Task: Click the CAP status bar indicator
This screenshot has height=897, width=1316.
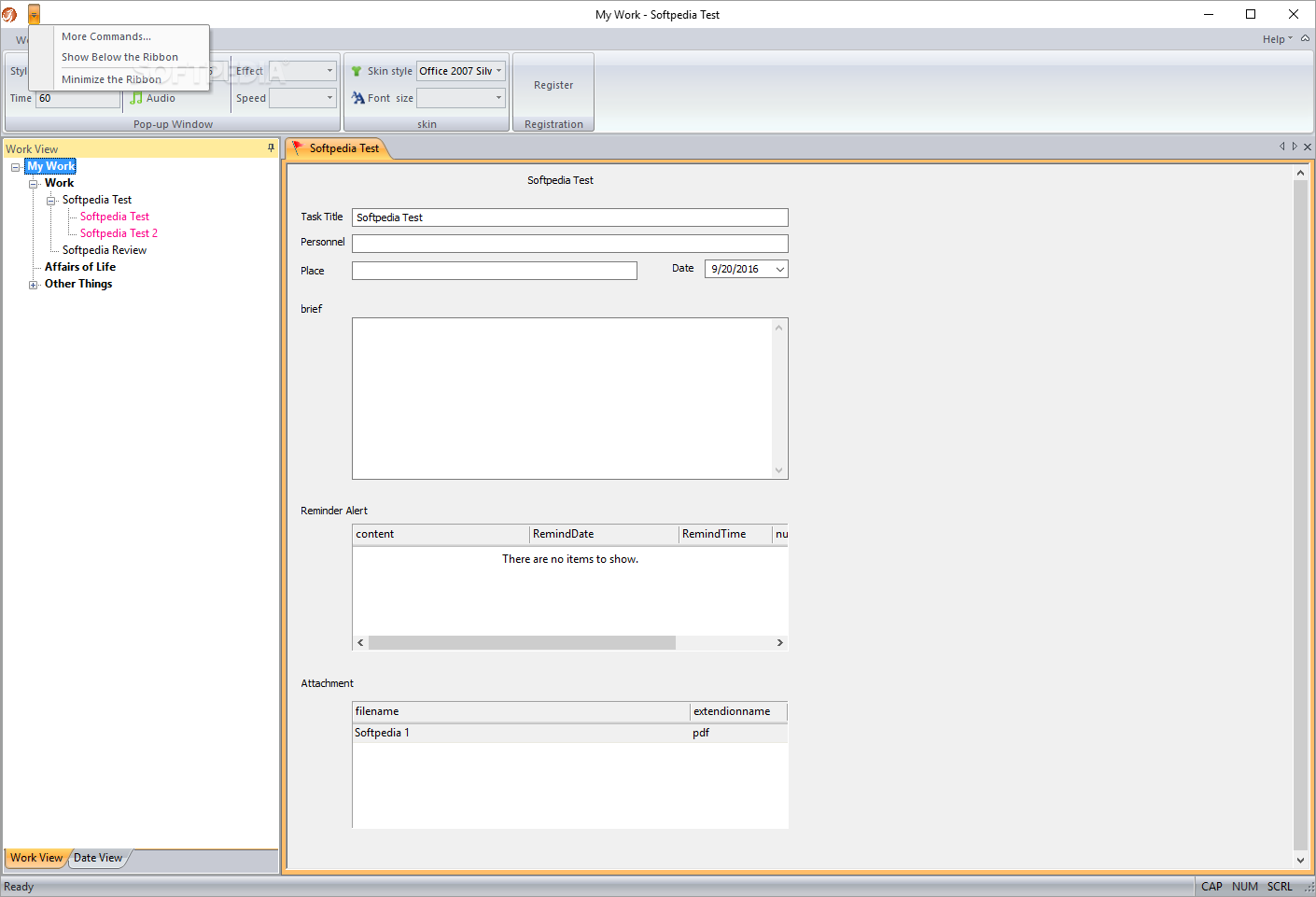Action: [1211, 887]
